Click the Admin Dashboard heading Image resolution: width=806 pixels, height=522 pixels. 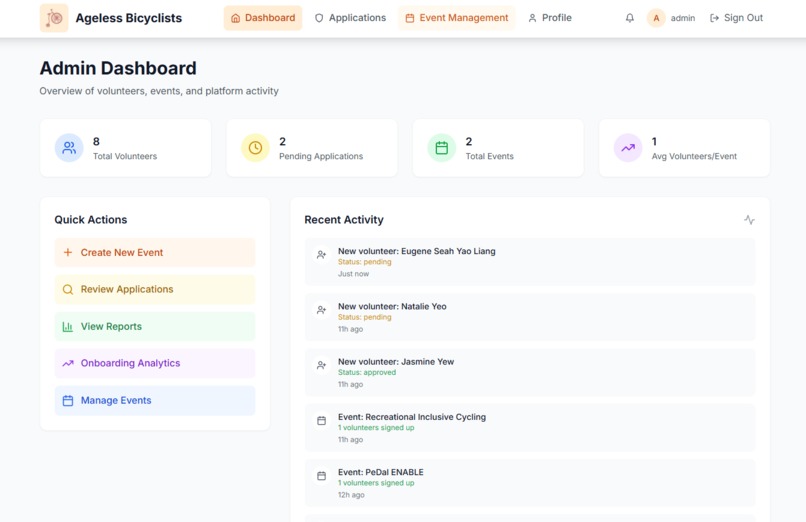pos(118,68)
